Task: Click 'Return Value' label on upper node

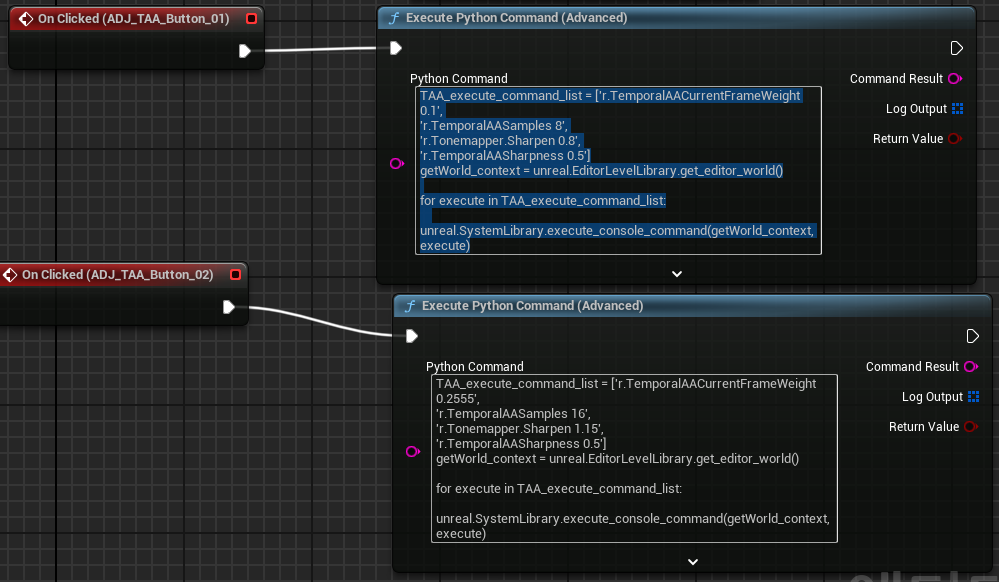Action: pyautogui.click(x=907, y=138)
